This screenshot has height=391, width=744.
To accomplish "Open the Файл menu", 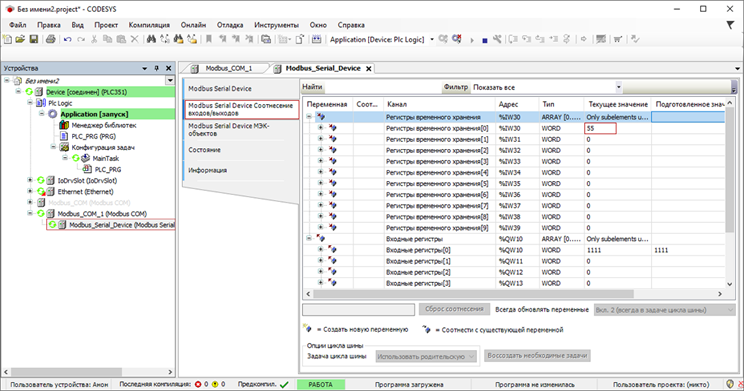I will coord(18,25).
